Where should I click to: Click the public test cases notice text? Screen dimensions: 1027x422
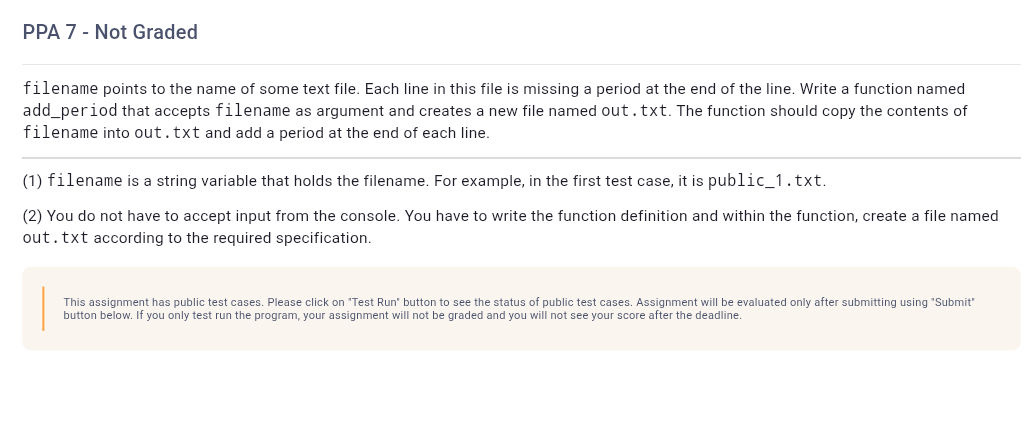[519, 309]
